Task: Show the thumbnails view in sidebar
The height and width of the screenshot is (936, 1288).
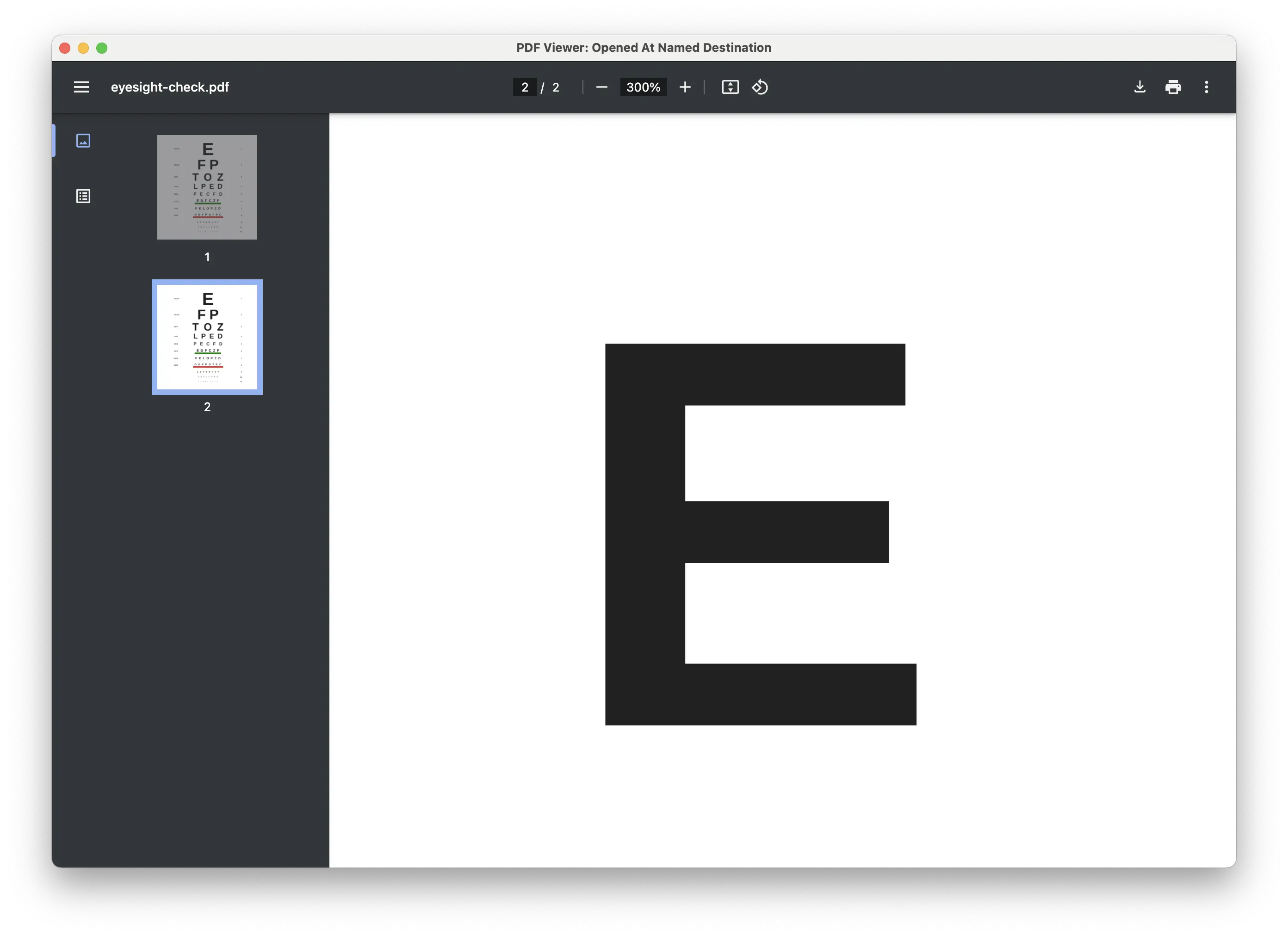Action: pyautogui.click(x=83, y=140)
